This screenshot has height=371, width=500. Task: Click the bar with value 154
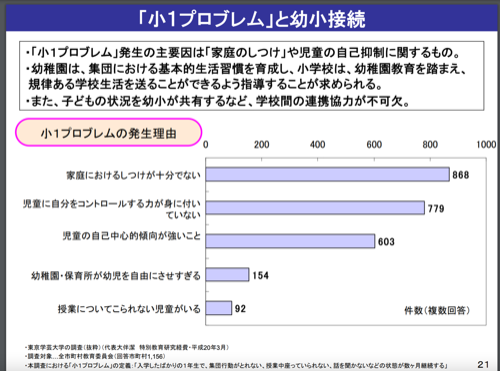pos(227,275)
